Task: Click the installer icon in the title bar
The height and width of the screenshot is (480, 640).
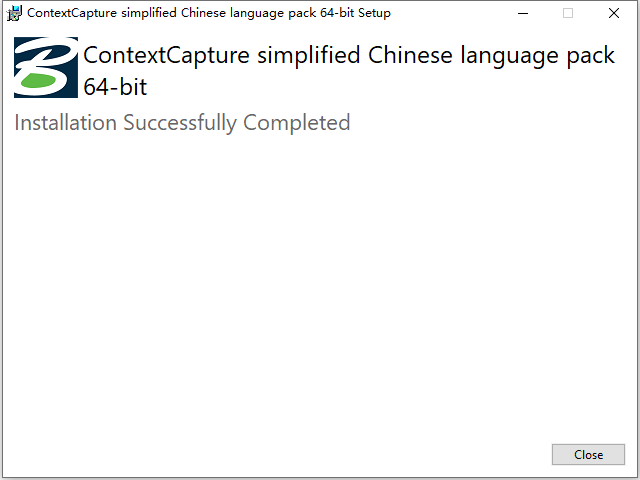Action: 14,13
